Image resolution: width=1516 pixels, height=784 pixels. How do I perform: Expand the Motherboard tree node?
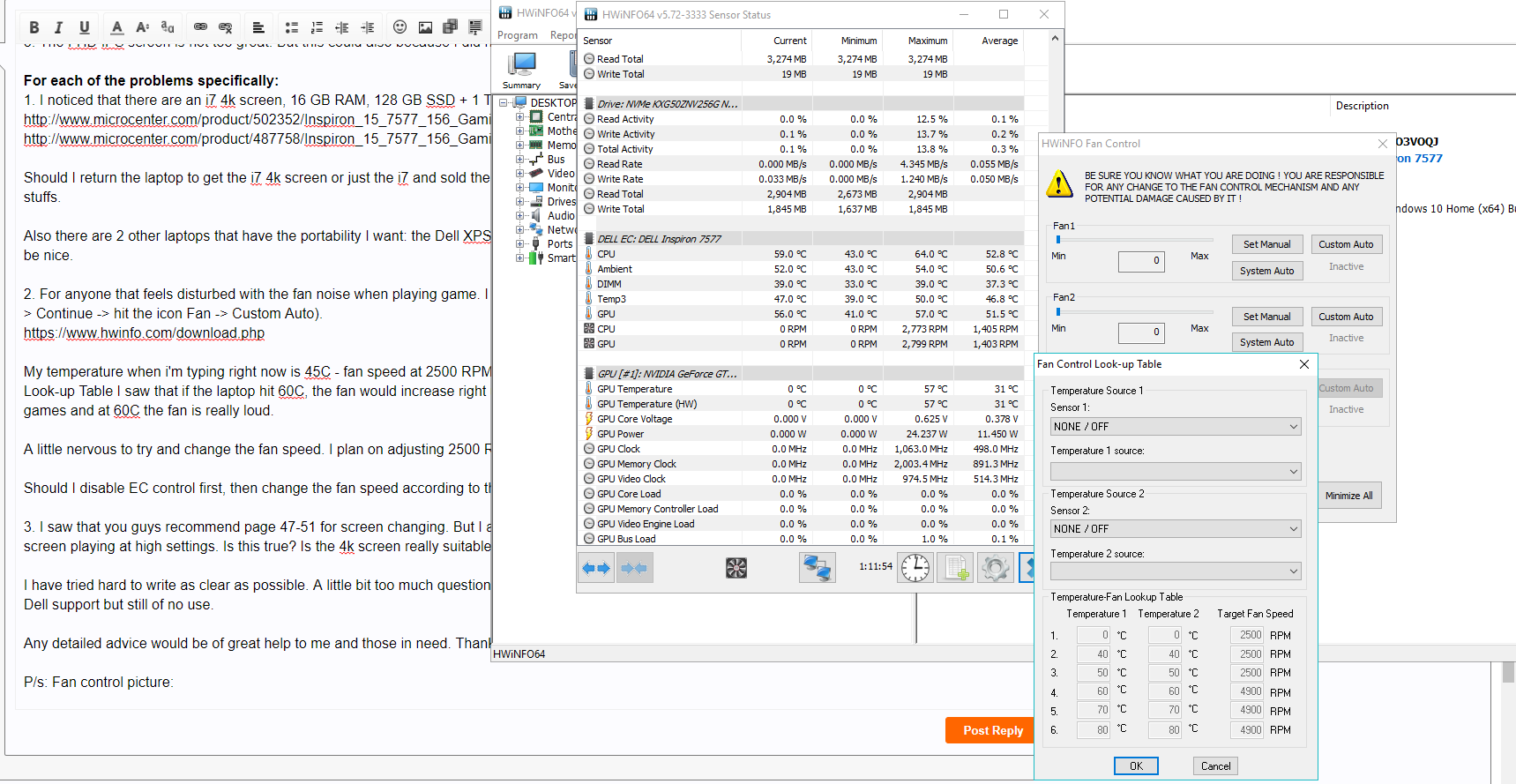coord(520,131)
